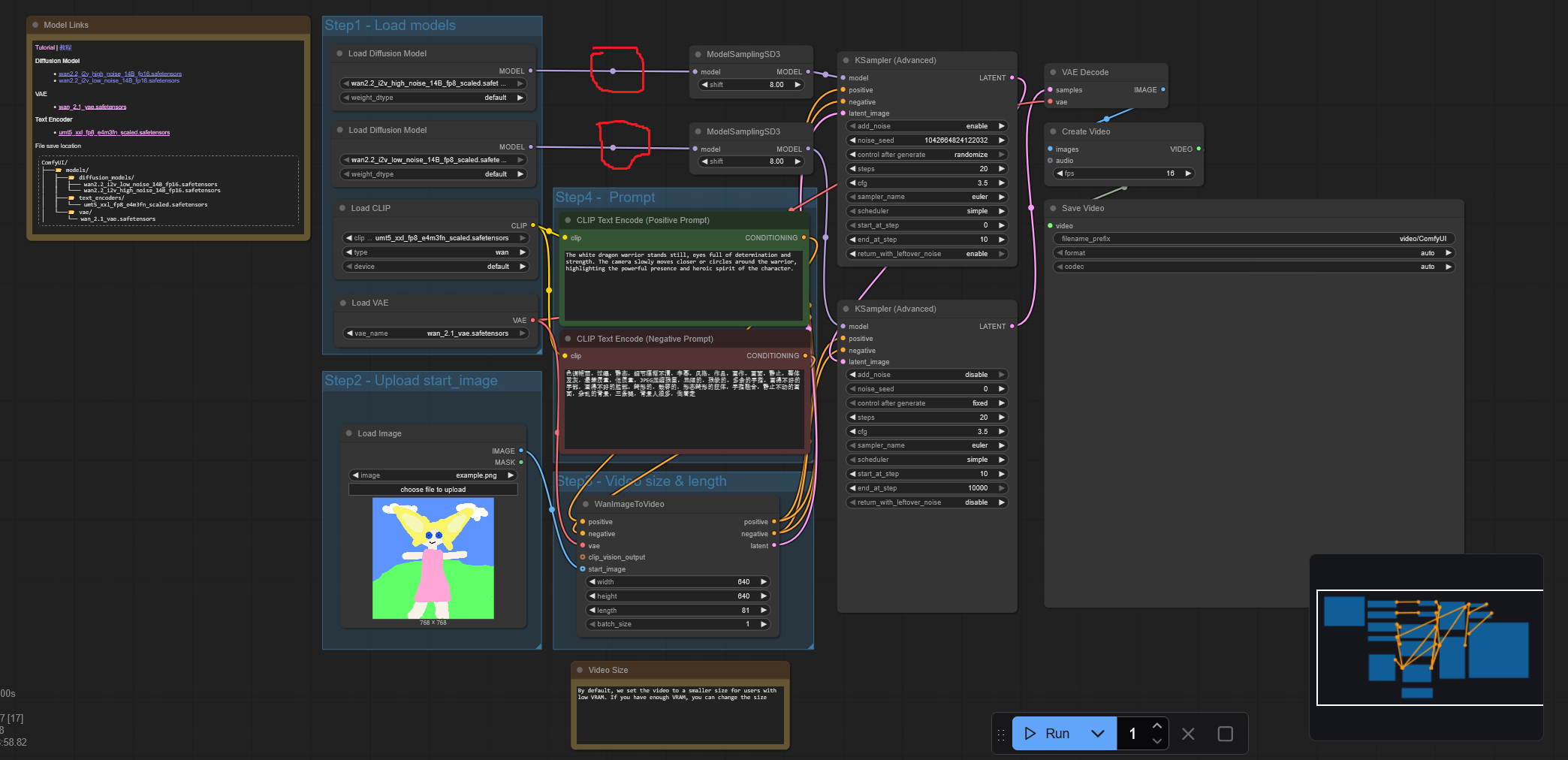Collapse the Video Size note via its title dot

580,670
